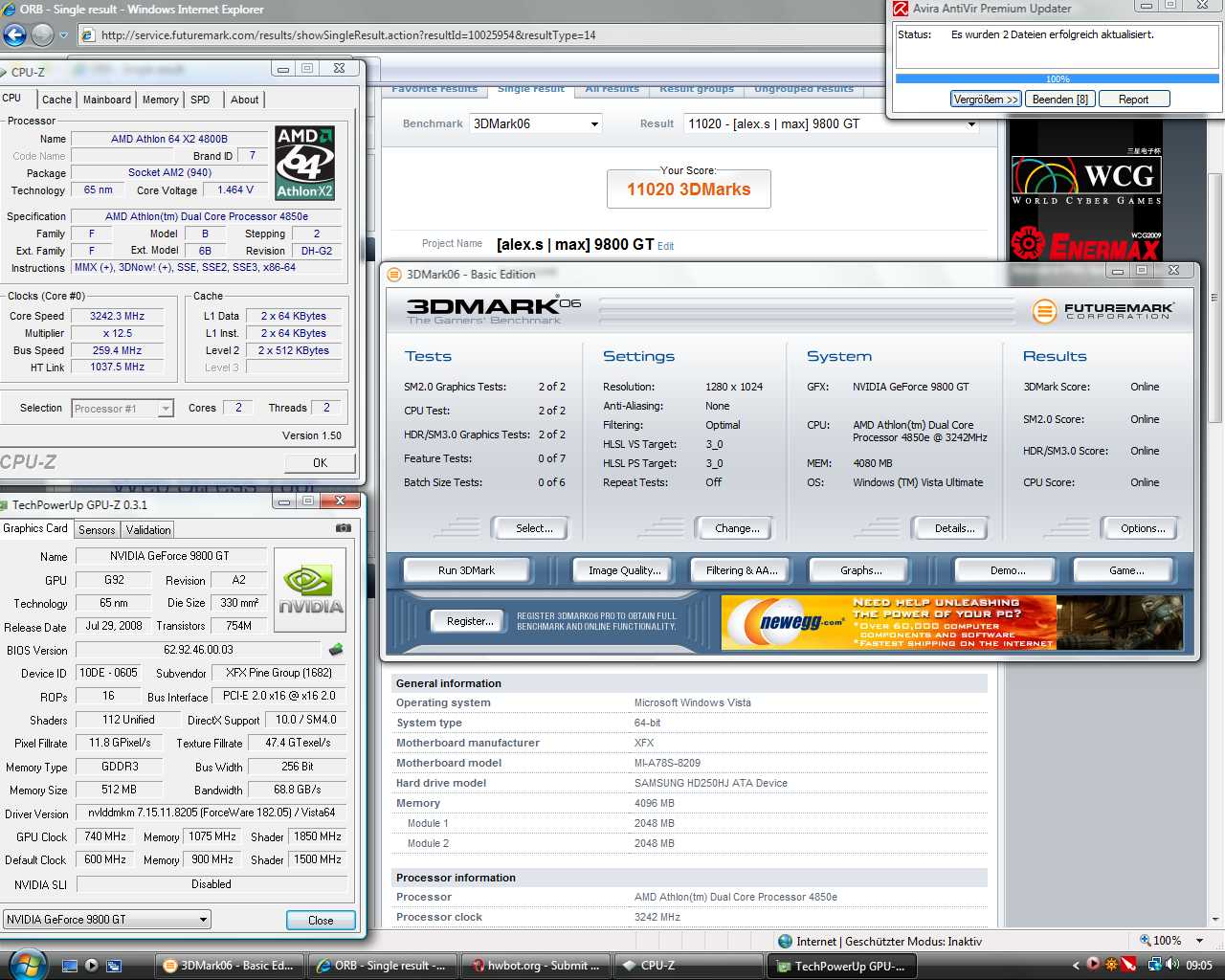Viewport: 1225px width, 980px height.
Task: Switch to GPU-Z Validation tab
Action: [x=148, y=529]
